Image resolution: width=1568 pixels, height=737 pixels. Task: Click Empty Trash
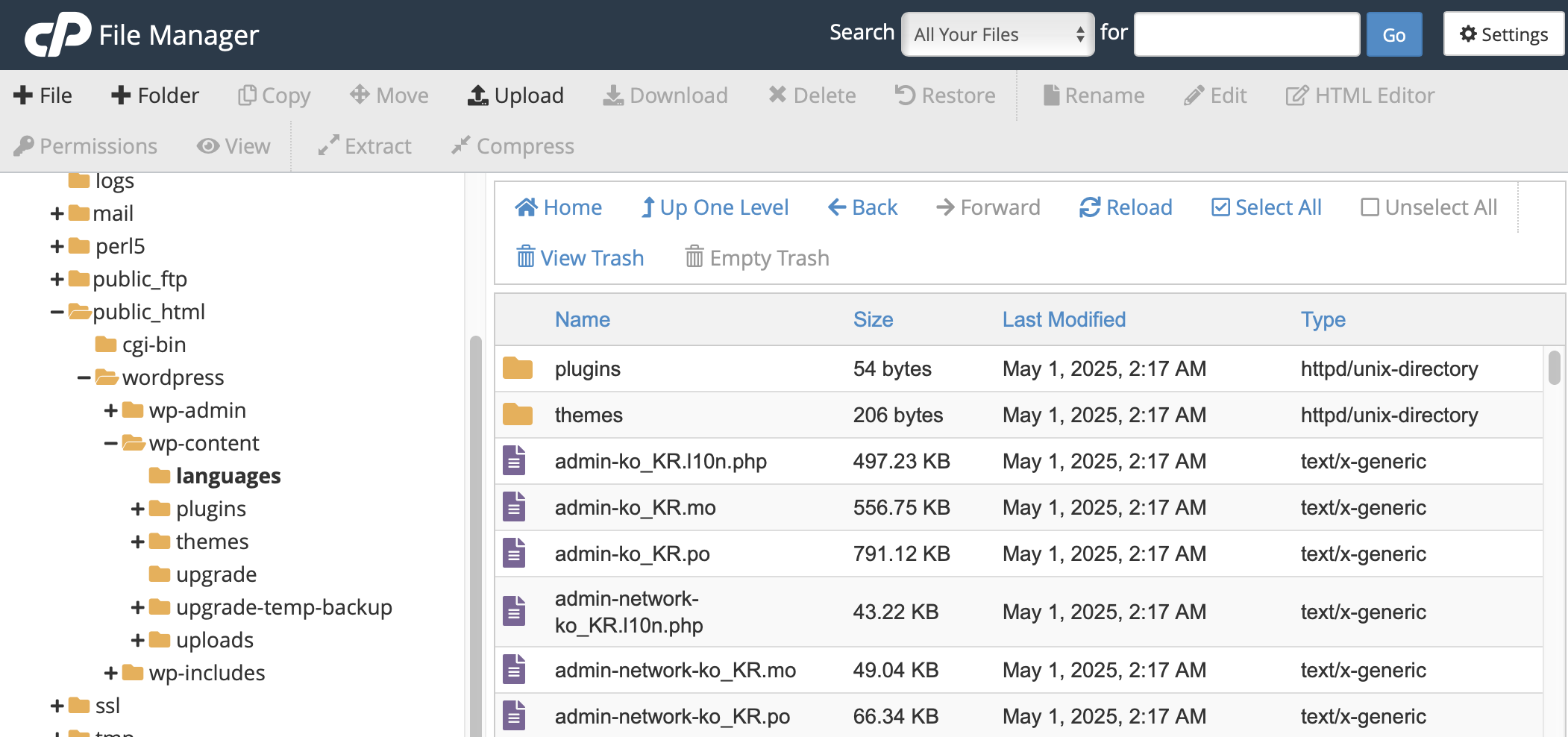point(756,258)
